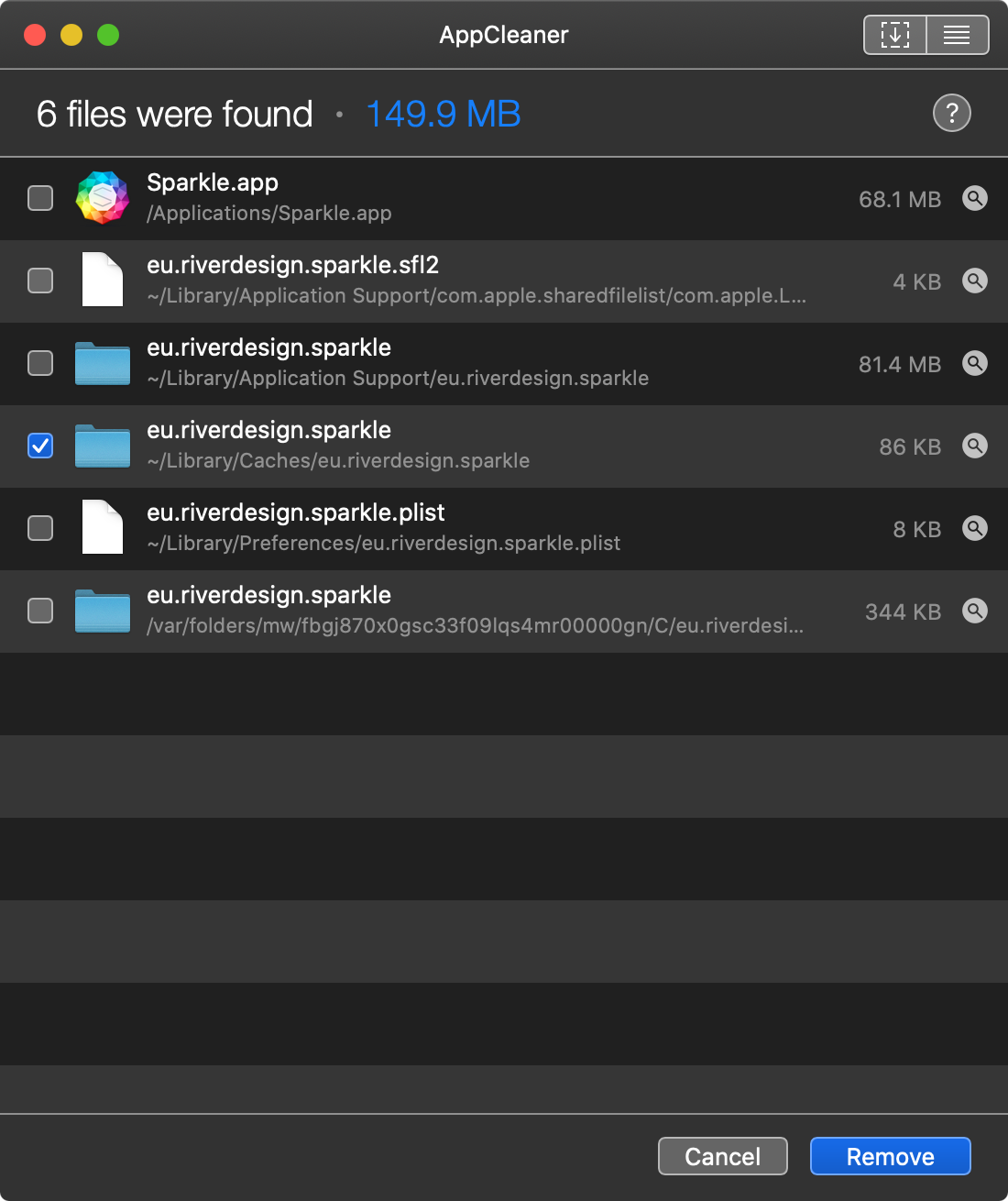
Task: Click the /var/folders folder icon
Action: point(103,611)
